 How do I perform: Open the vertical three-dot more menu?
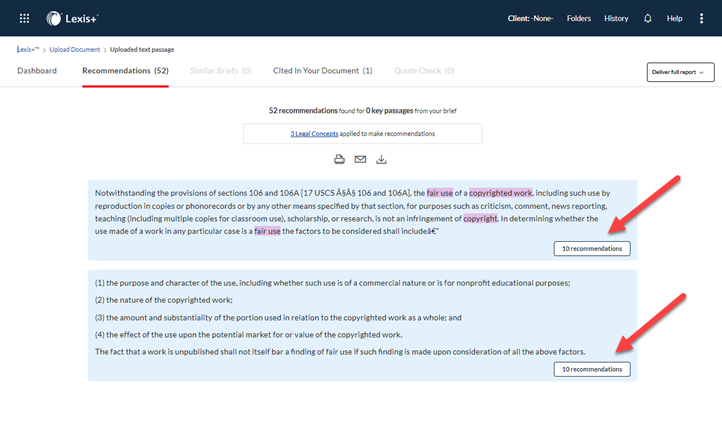tap(701, 18)
